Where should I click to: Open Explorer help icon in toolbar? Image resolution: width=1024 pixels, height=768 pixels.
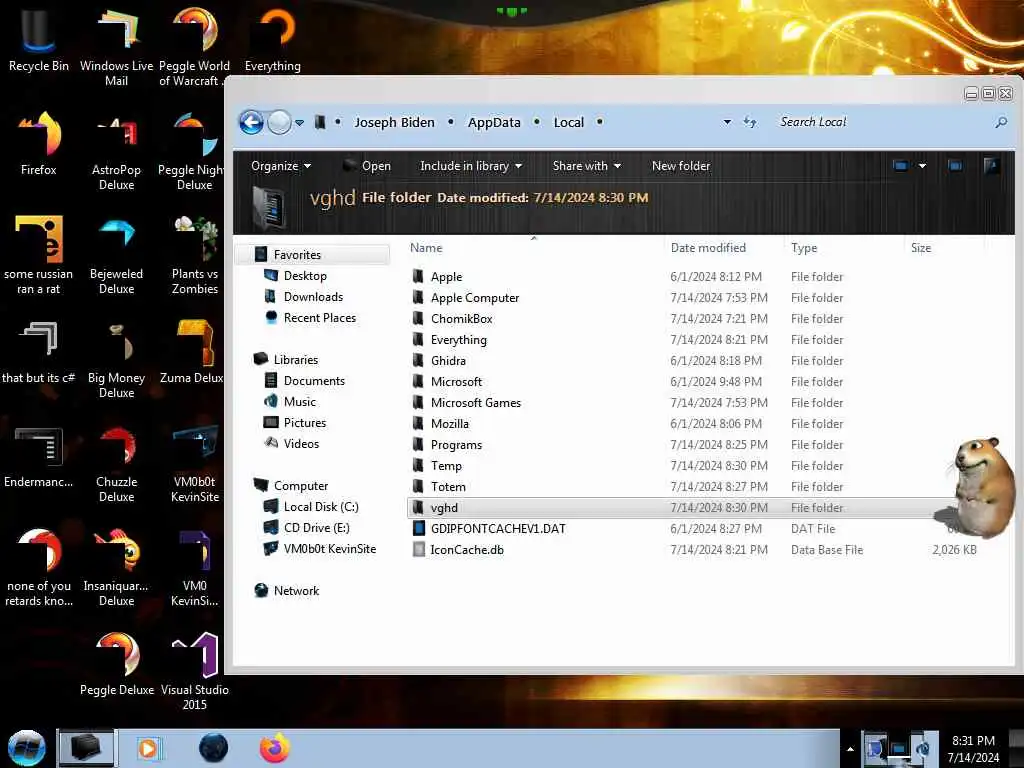click(991, 166)
